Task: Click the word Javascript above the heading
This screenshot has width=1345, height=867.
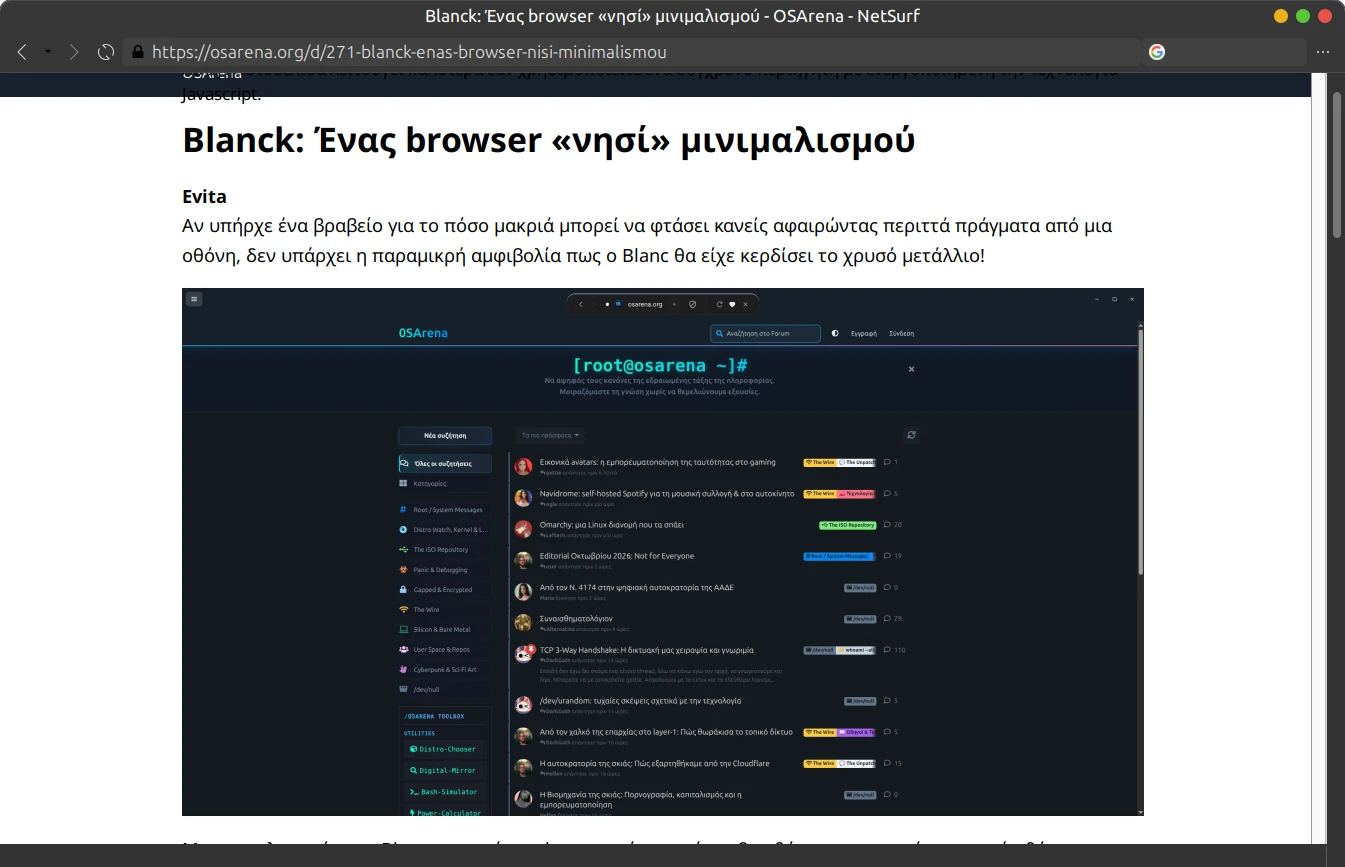Action: (x=221, y=95)
